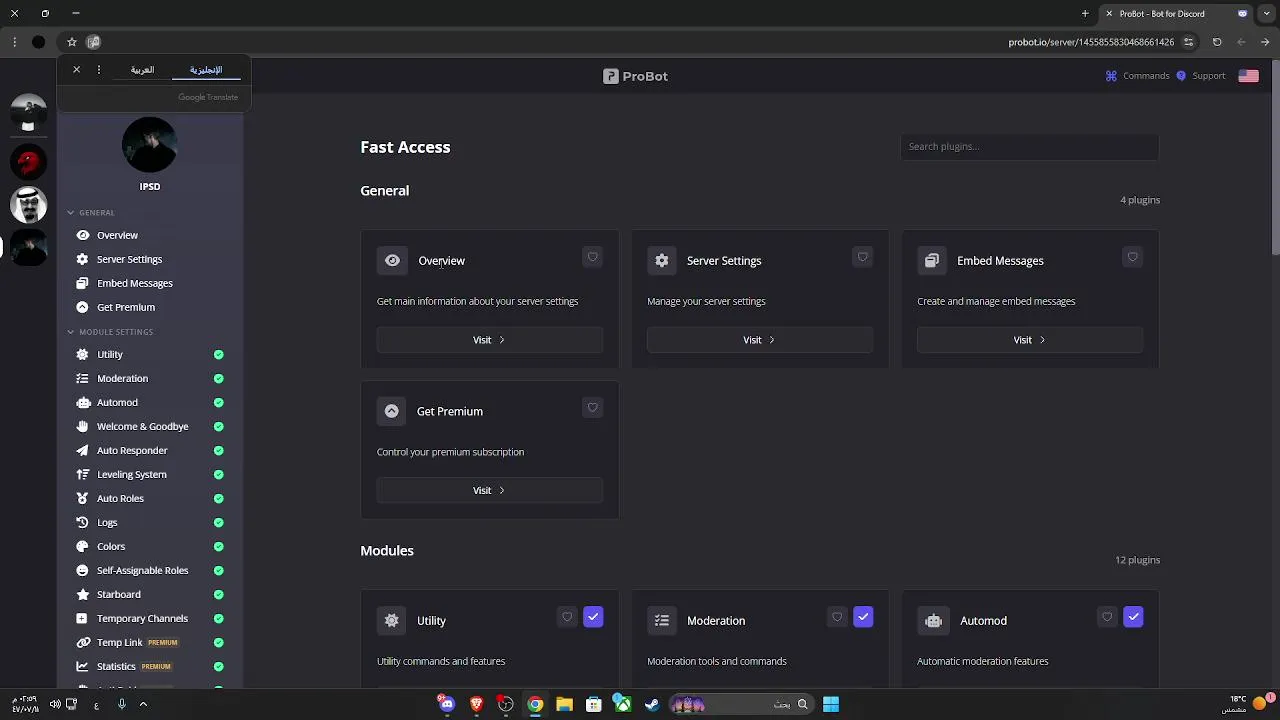
Task: Open Steam from the taskbar
Action: click(x=652, y=704)
